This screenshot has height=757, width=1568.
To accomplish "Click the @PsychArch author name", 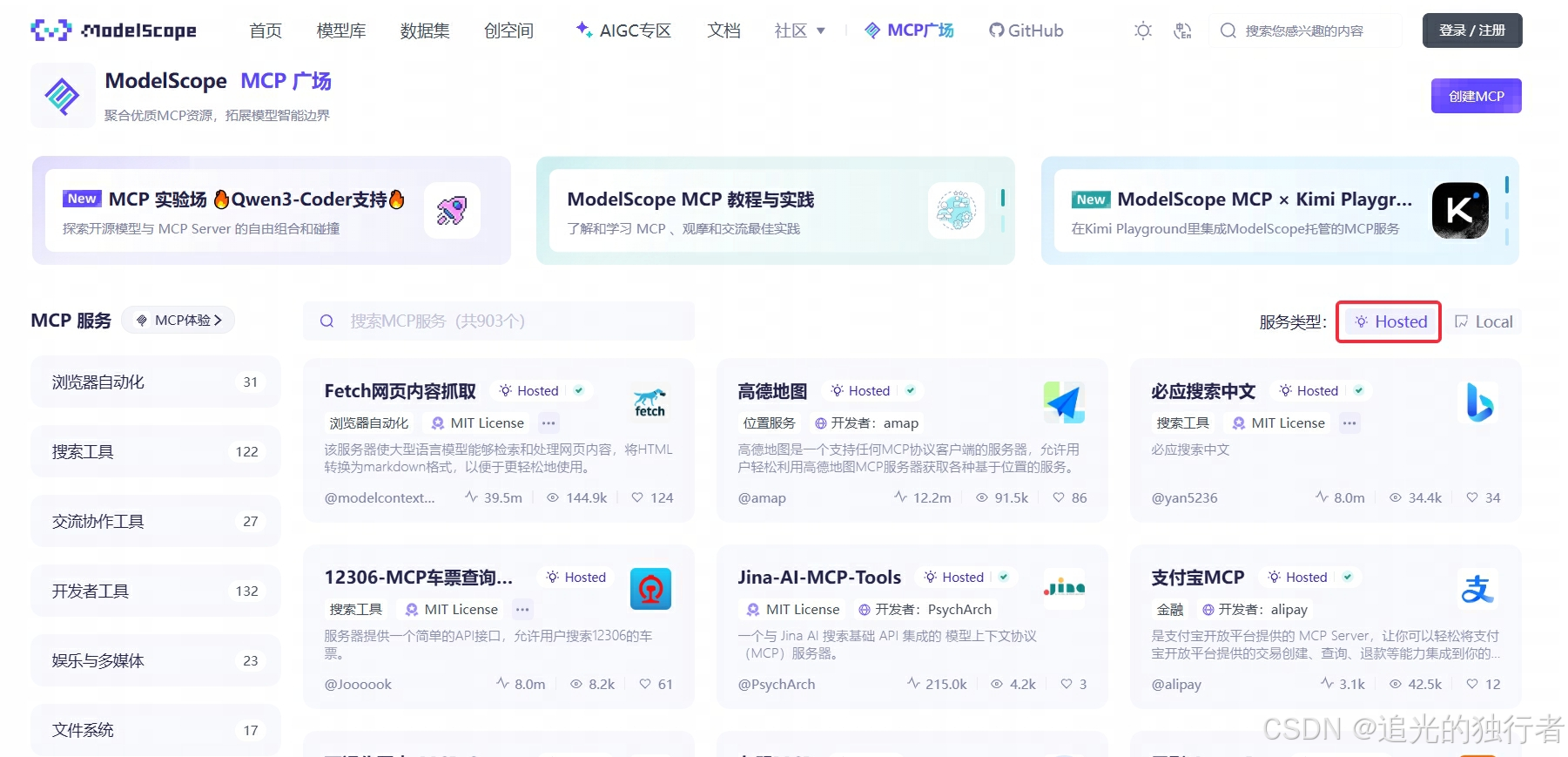I will coord(777,685).
